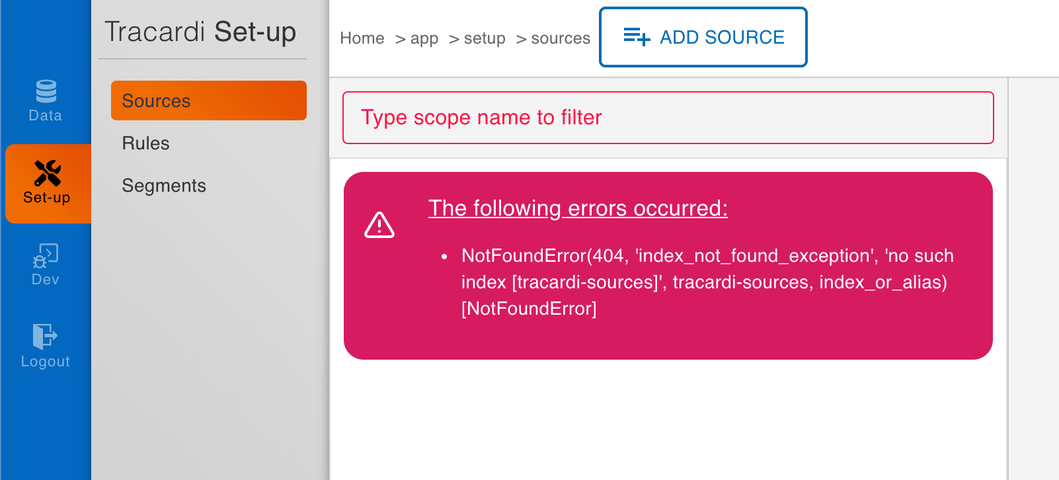The width and height of the screenshot is (1059, 480).
Task: Open the Dev bug terminal icon
Action: tap(46, 256)
